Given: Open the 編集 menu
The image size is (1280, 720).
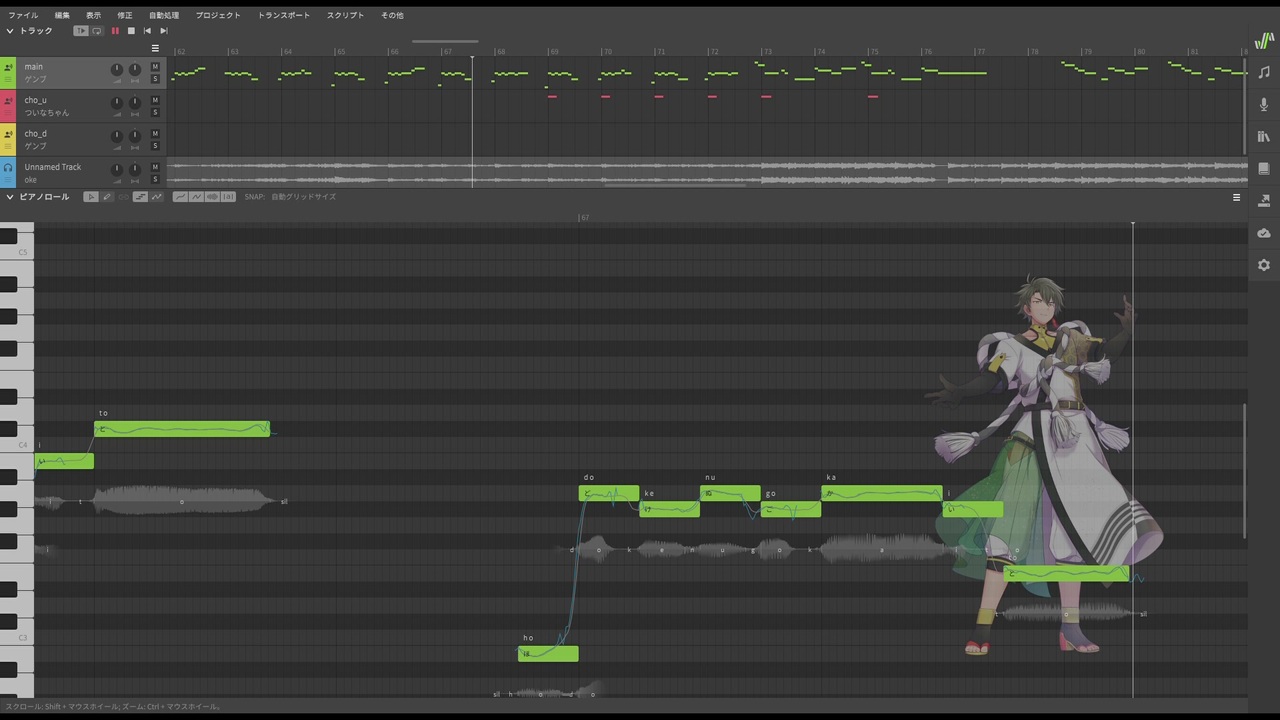Looking at the screenshot, I should click(62, 15).
